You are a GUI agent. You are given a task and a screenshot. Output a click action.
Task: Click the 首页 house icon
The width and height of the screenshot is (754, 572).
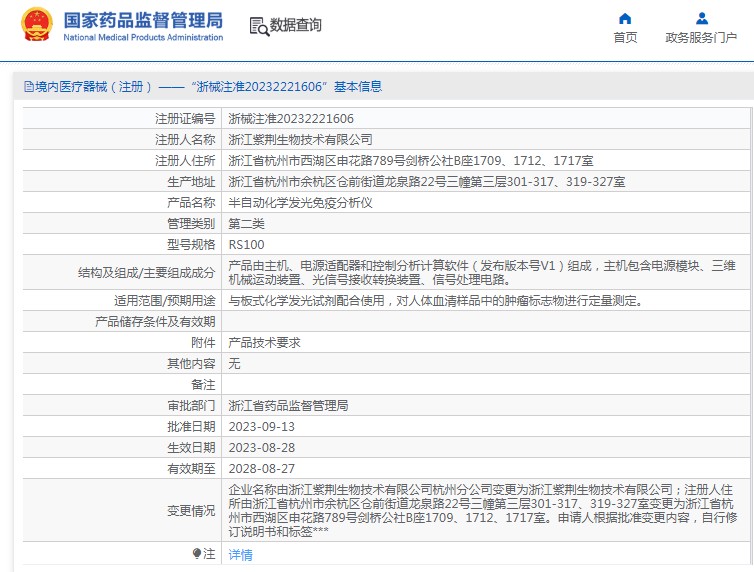[625, 18]
